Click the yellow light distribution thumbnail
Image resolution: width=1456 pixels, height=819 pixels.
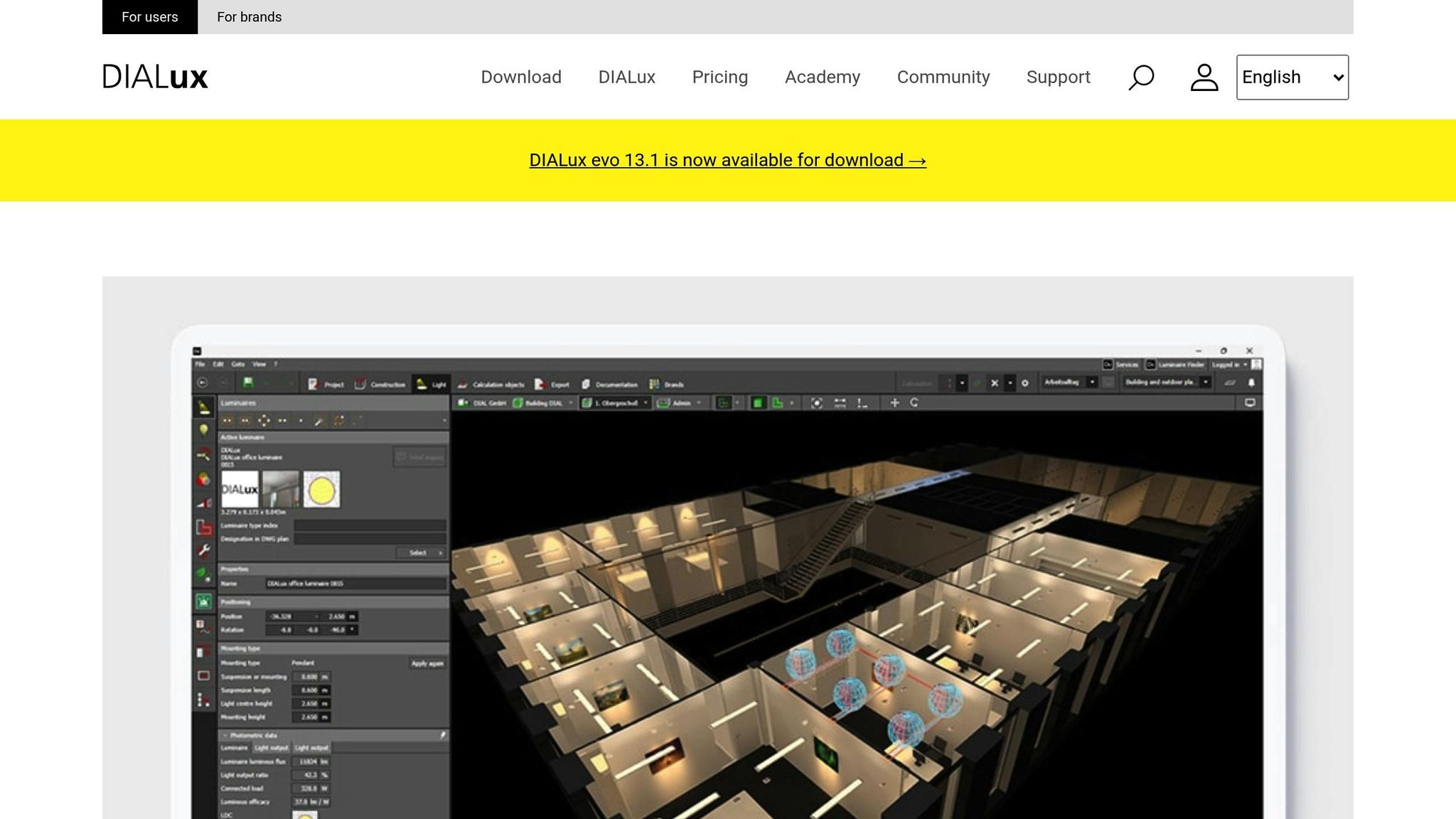pyautogui.click(x=321, y=489)
